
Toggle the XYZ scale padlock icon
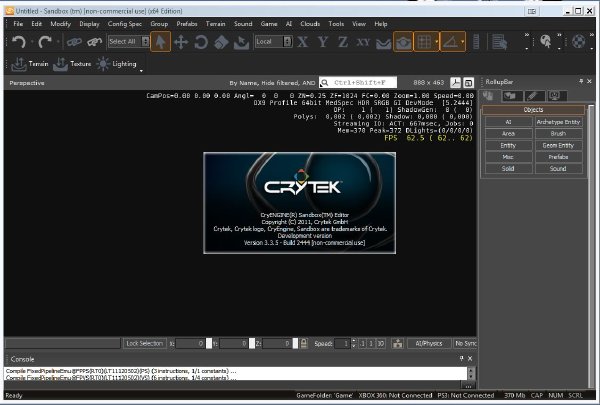(x=304, y=343)
